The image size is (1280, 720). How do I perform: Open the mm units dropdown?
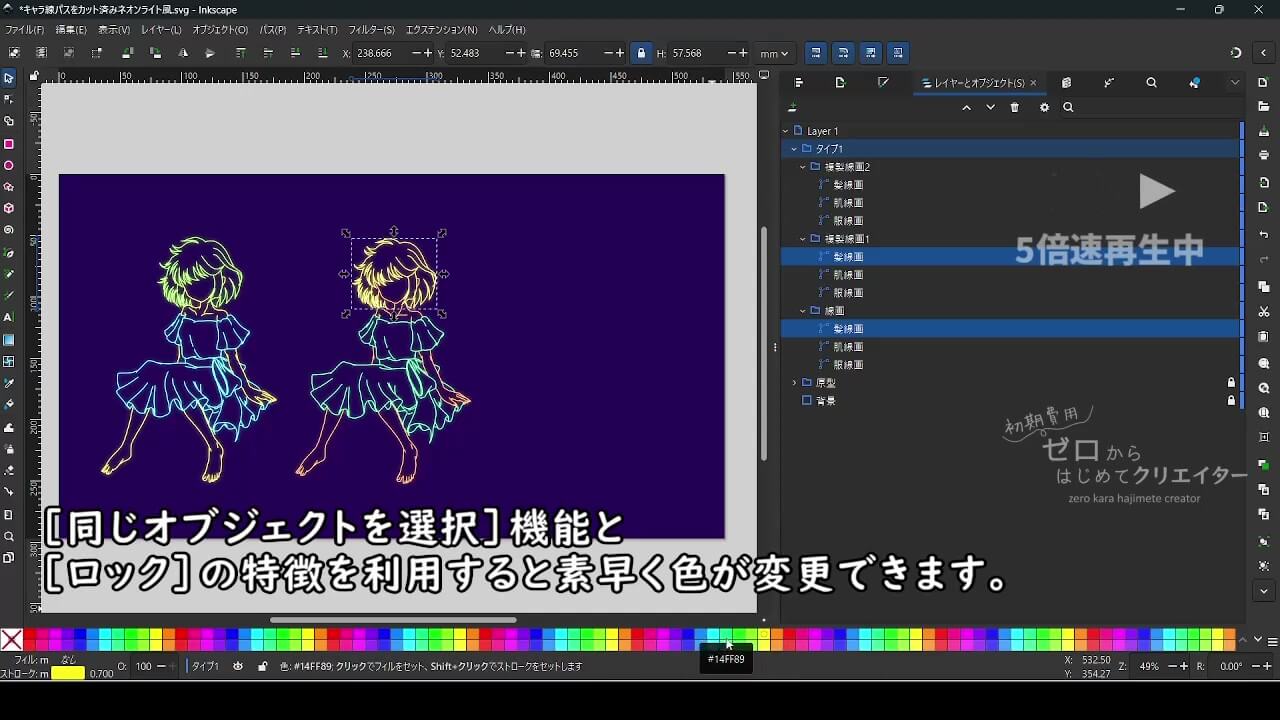[773, 53]
